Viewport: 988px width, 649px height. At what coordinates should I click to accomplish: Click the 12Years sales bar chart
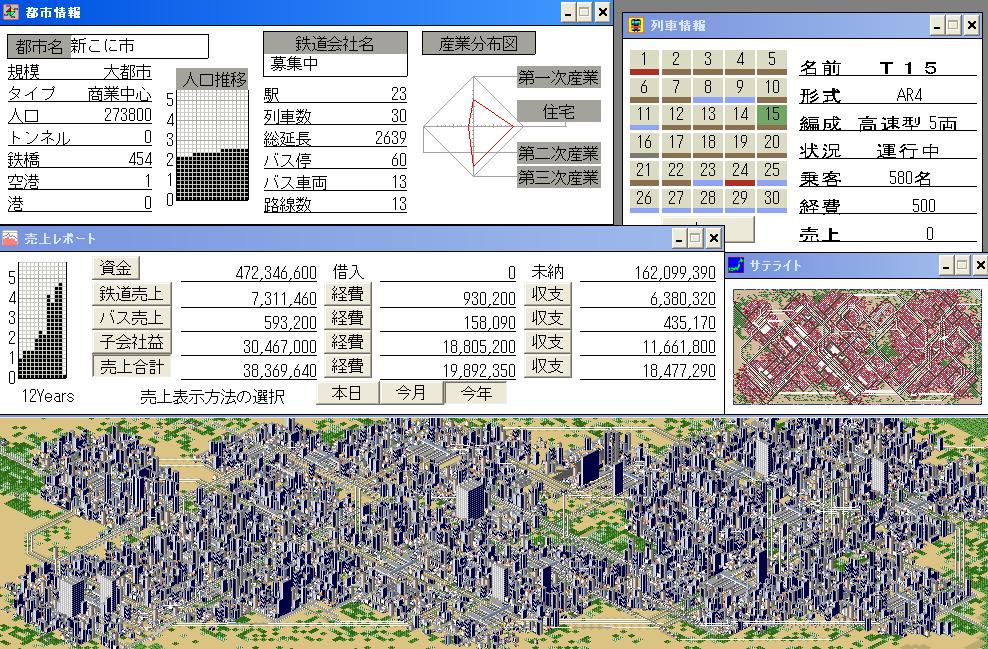click(x=42, y=321)
